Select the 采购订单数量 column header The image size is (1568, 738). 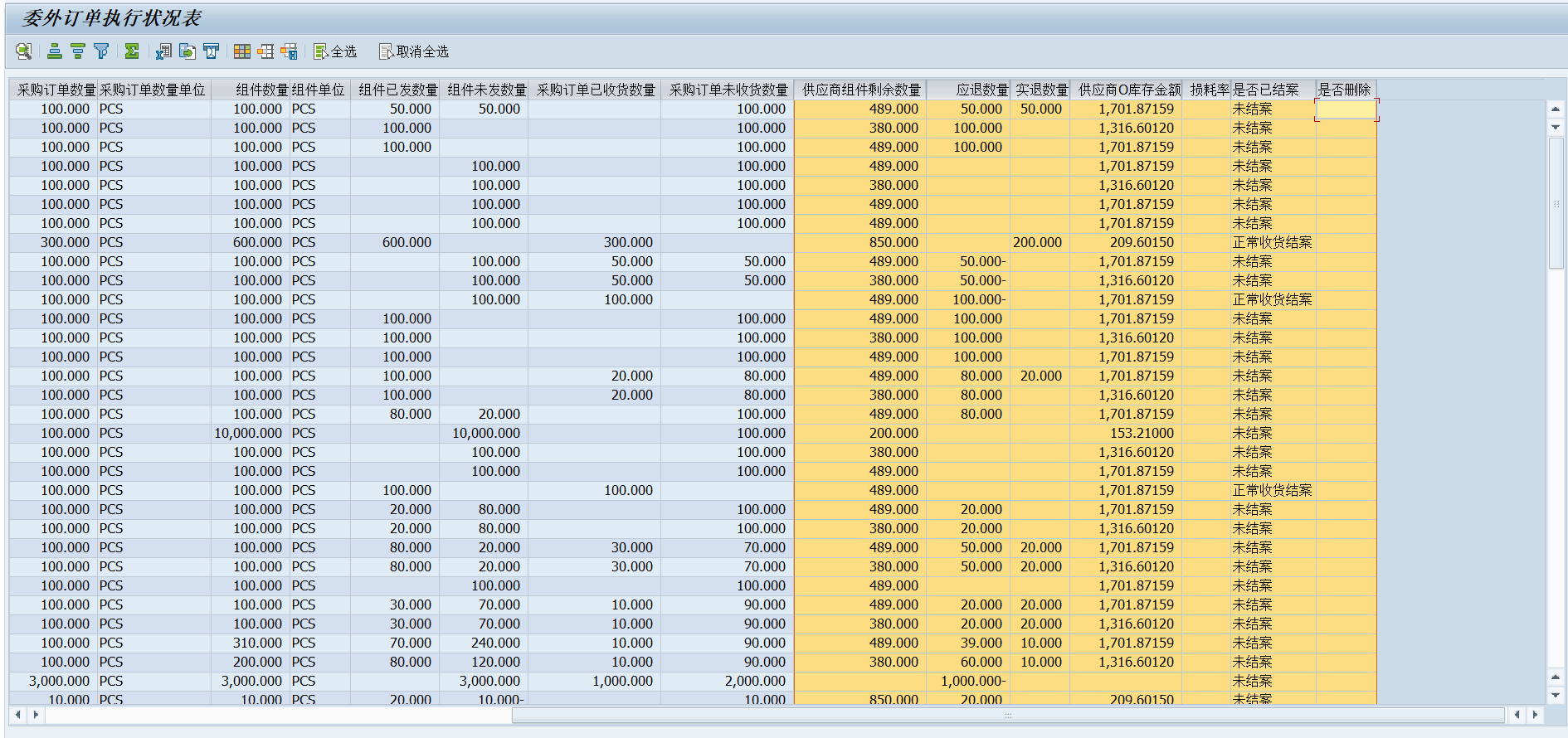[x=54, y=90]
